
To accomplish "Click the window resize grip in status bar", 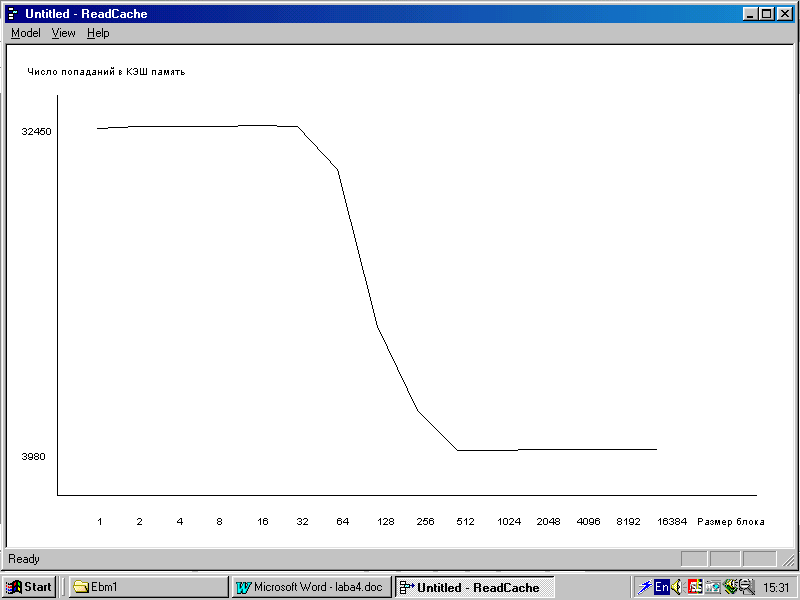I will tap(788, 560).
